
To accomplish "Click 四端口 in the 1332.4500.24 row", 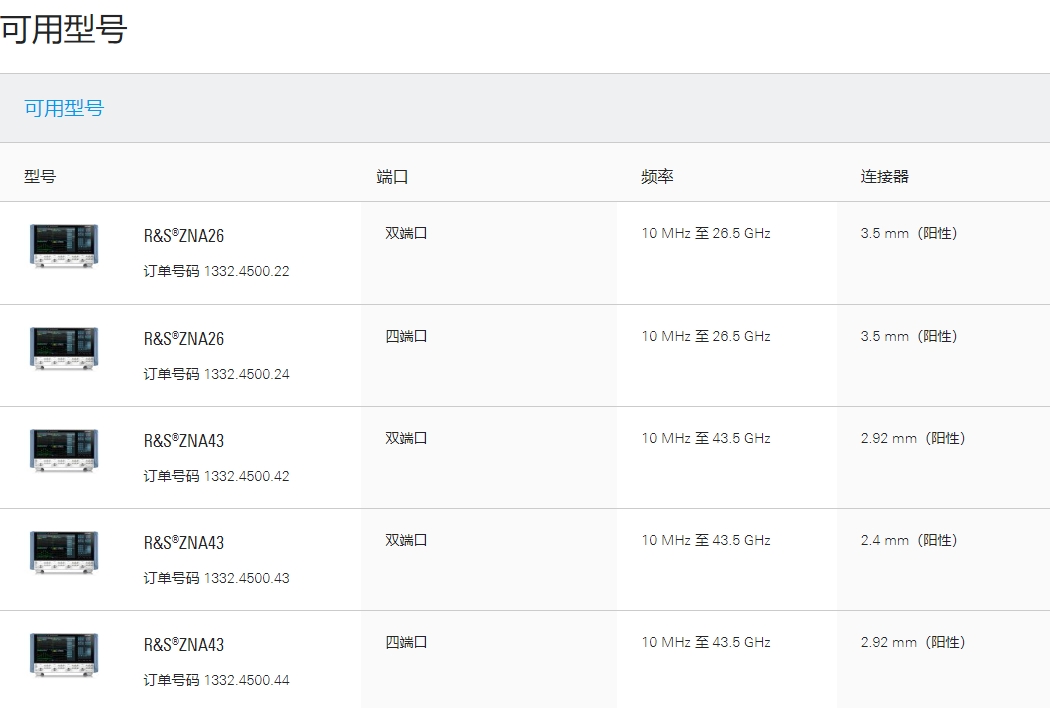I will coord(406,336).
